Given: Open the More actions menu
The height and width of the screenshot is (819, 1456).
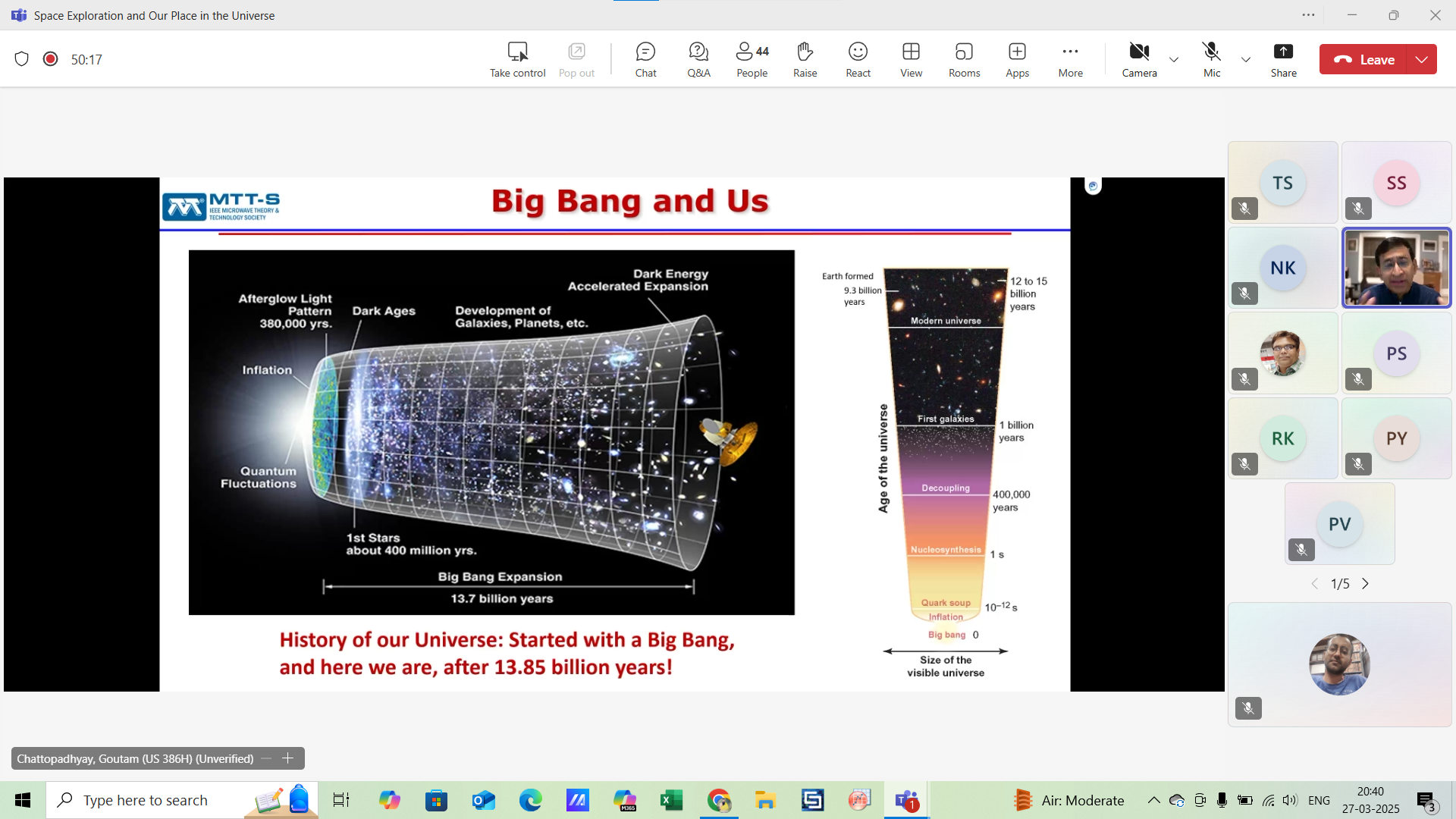Looking at the screenshot, I should tap(1070, 59).
